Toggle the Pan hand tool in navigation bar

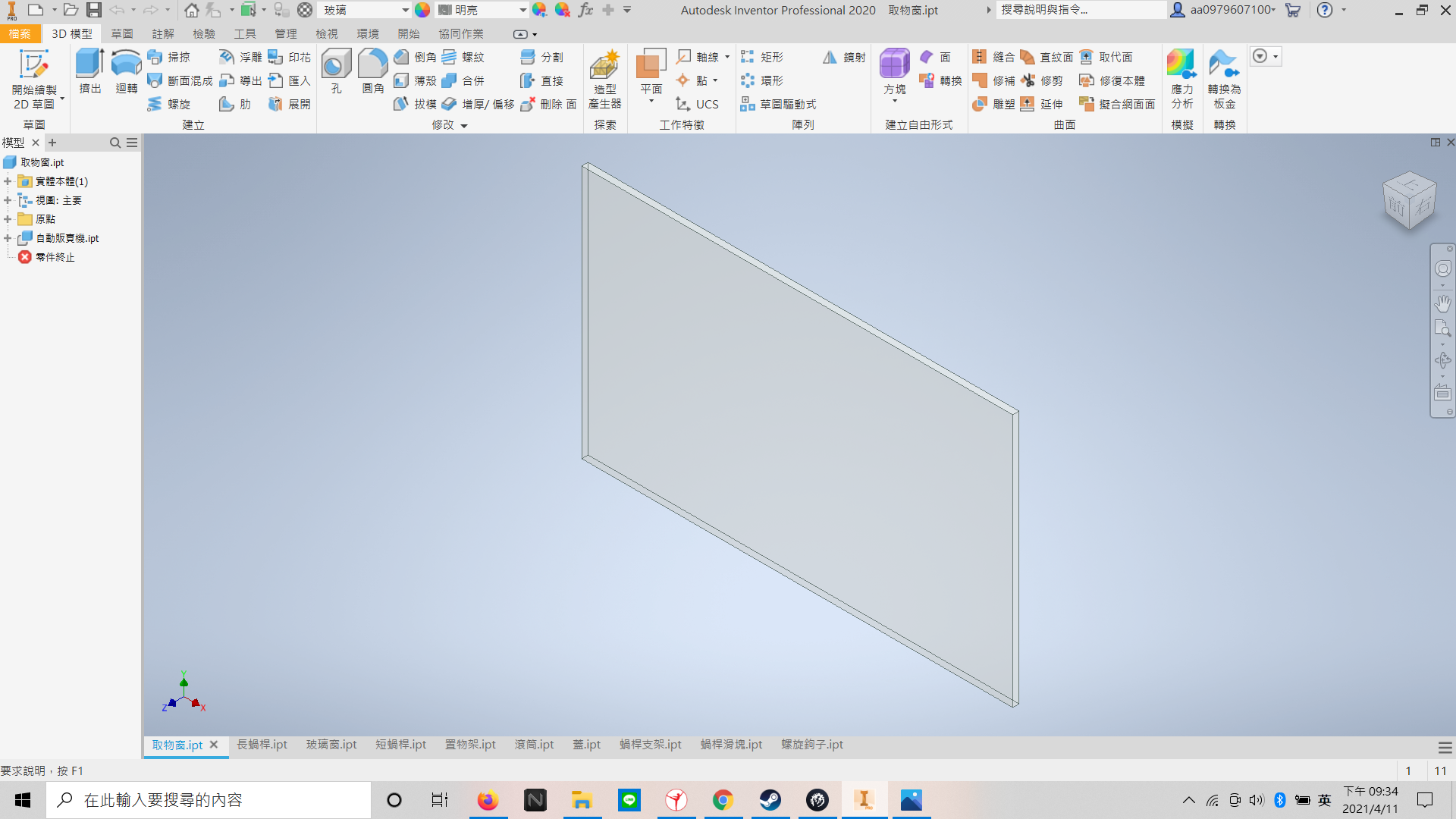click(x=1442, y=303)
